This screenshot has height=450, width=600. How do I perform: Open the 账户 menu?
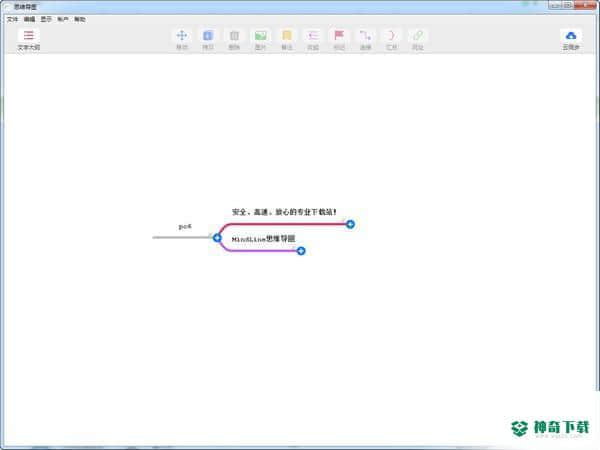[63, 19]
